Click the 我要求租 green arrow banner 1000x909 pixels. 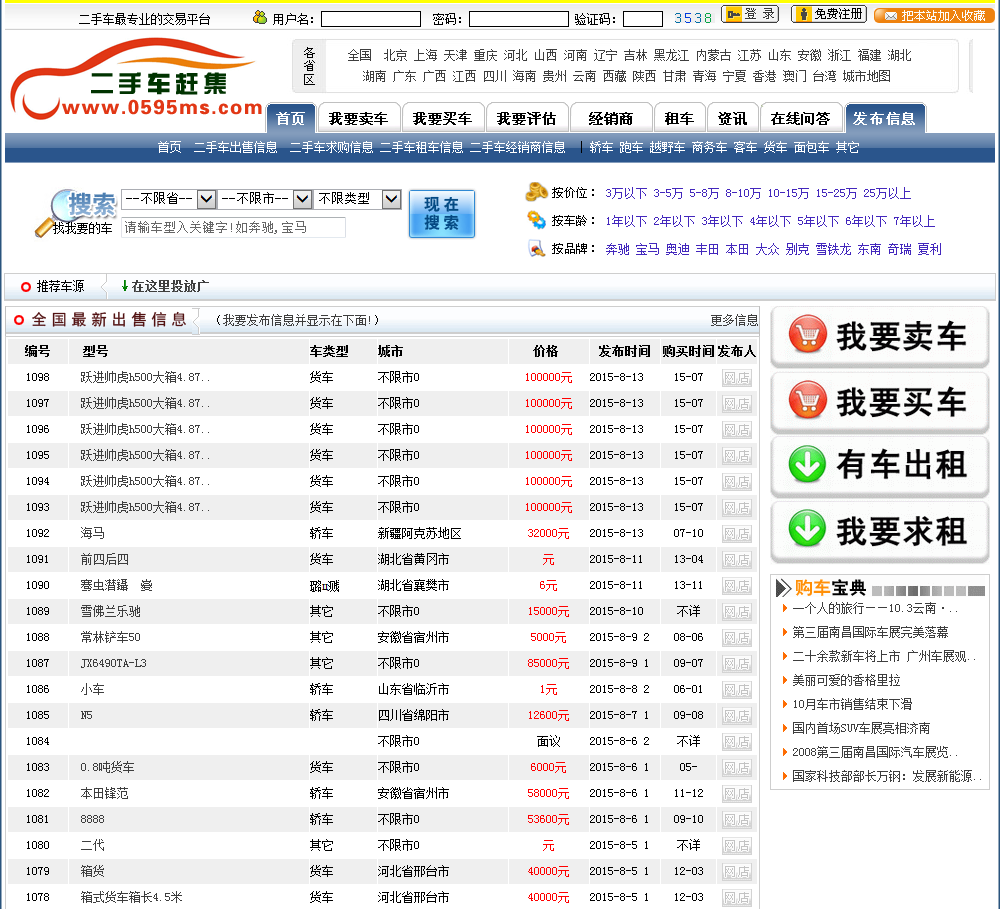point(879,531)
